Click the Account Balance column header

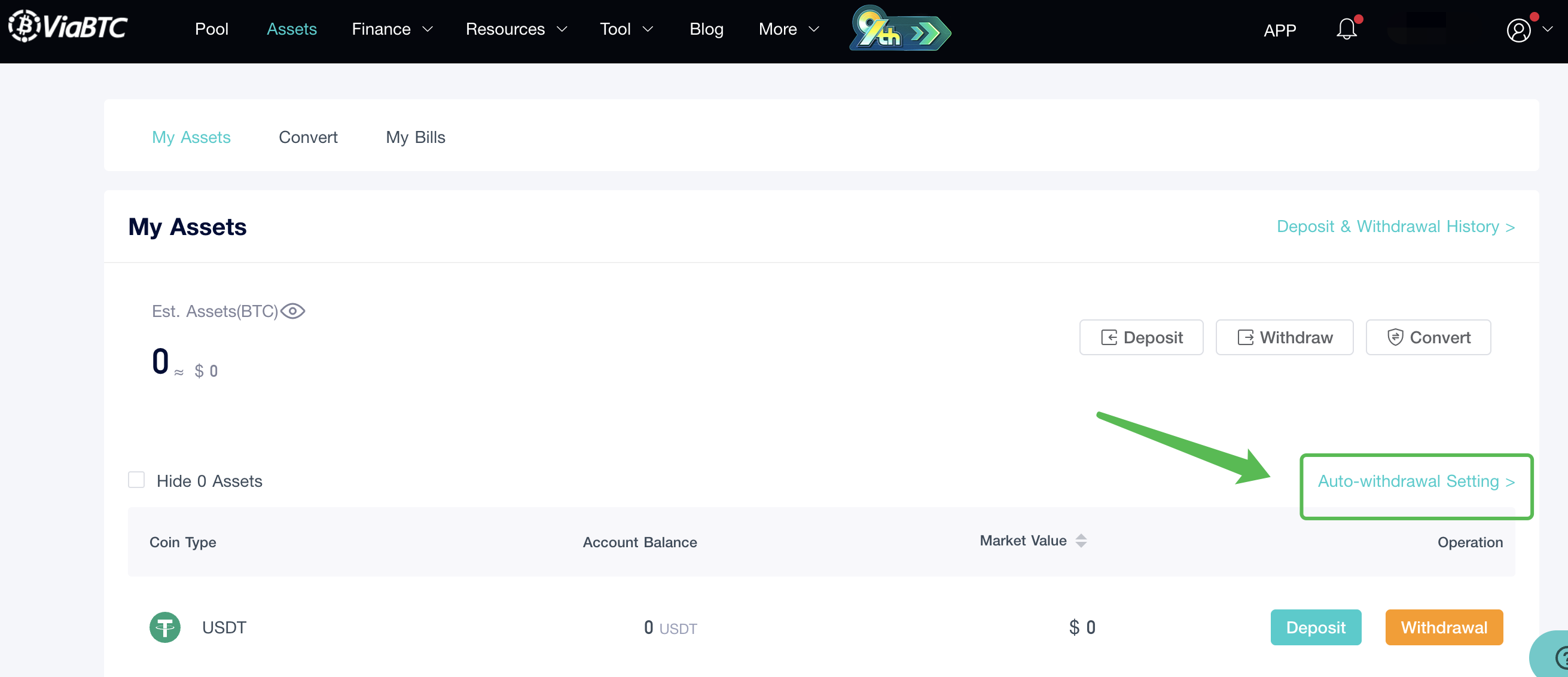pyautogui.click(x=640, y=542)
